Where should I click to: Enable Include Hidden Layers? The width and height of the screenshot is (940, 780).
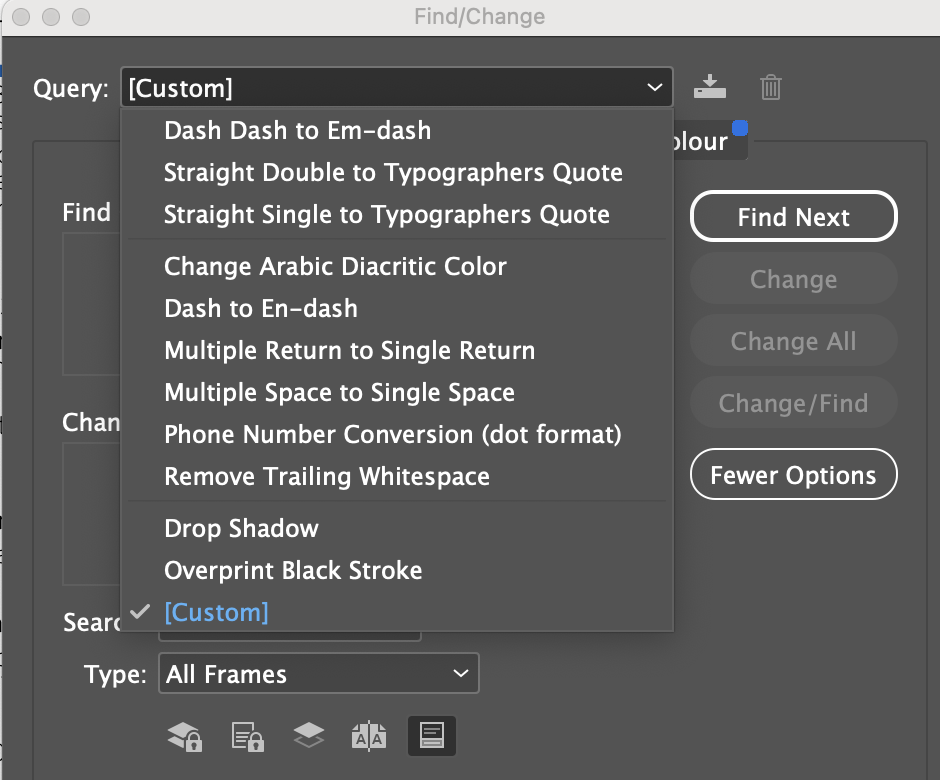click(308, 735)
